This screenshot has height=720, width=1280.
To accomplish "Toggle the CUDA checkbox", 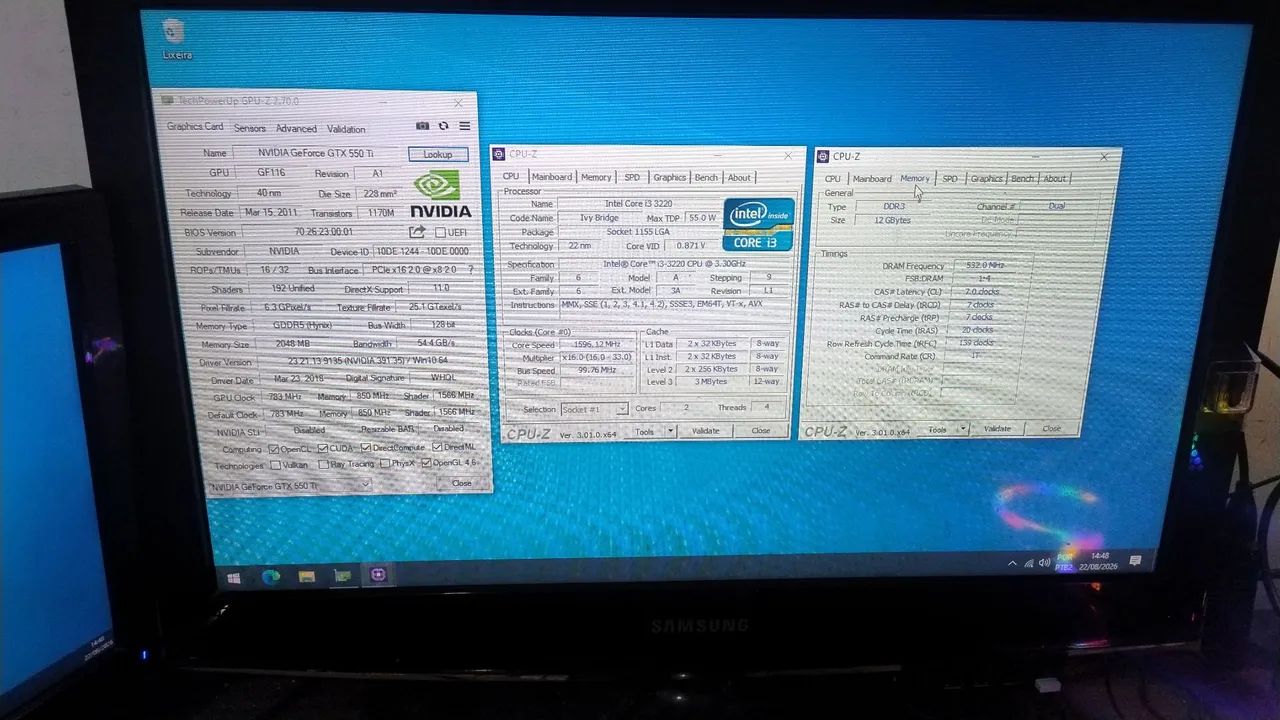I will coord(323,448).
